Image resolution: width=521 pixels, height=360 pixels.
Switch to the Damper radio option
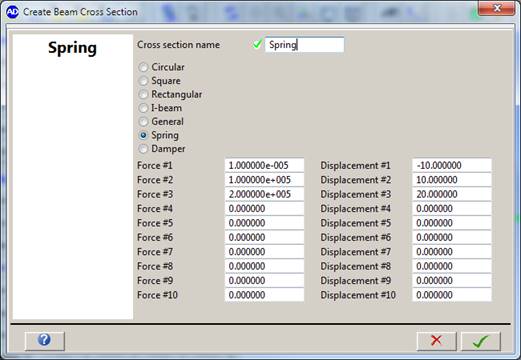pyautogui.click(x=143, y=149)
